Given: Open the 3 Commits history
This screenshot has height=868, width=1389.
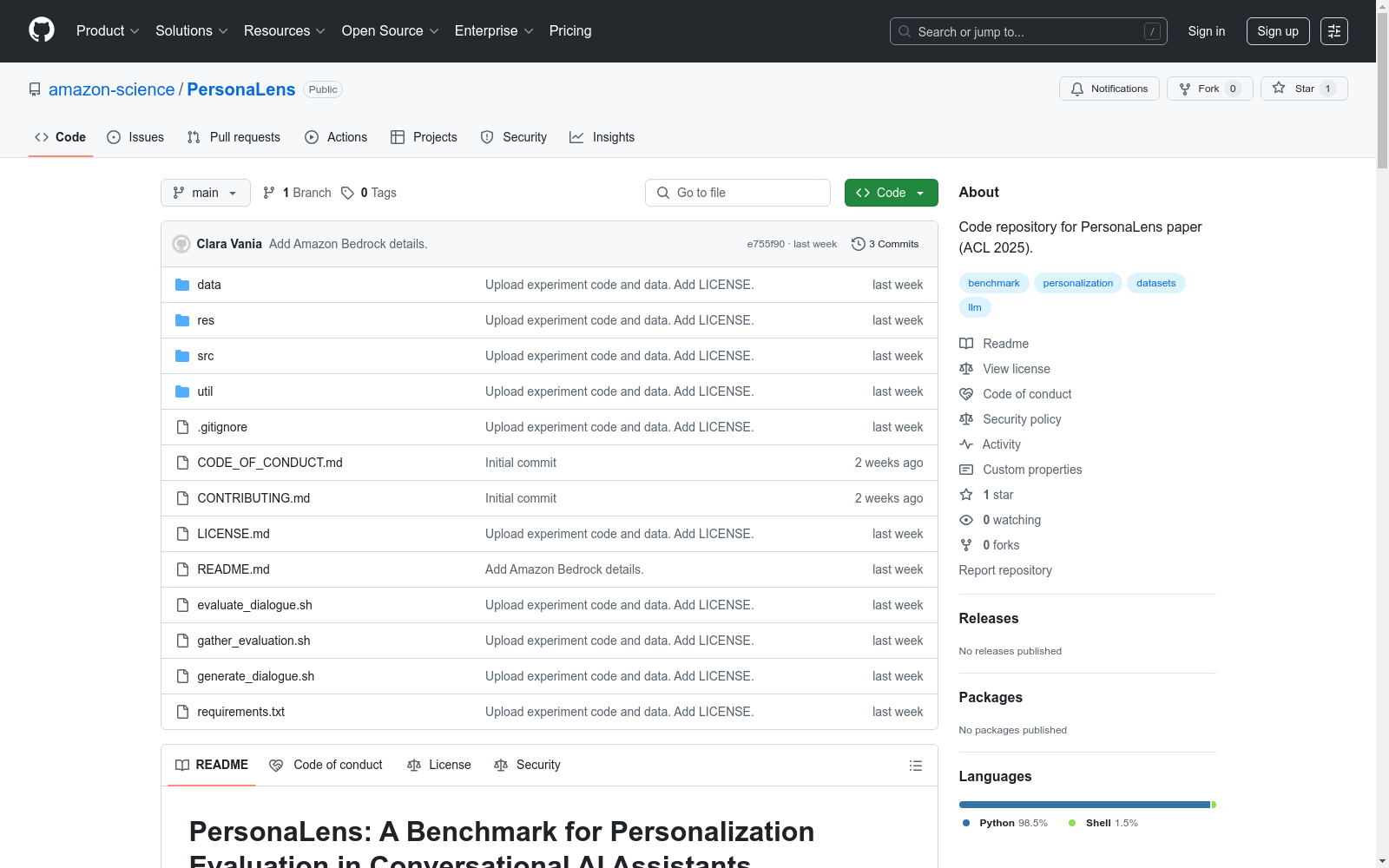Looking at the screenshot, I should pos(885,244).
